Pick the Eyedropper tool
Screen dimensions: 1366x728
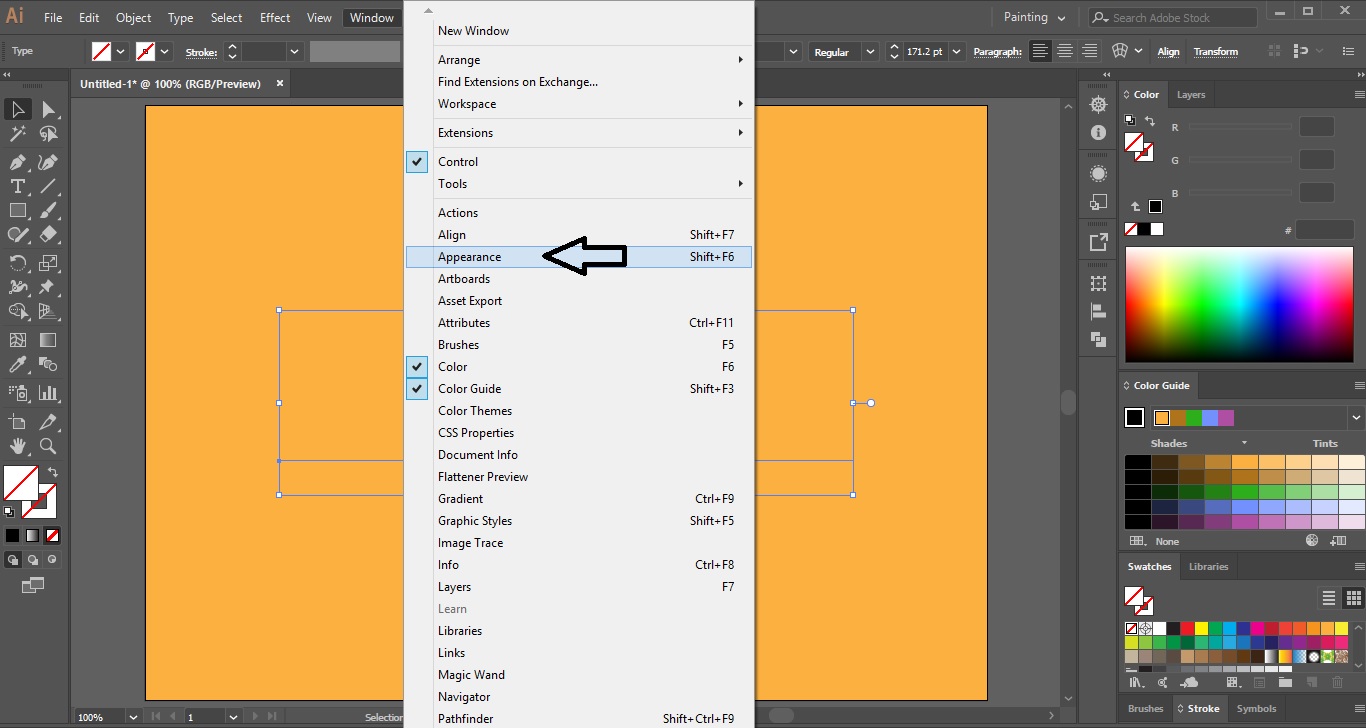[x=18, y=364]
